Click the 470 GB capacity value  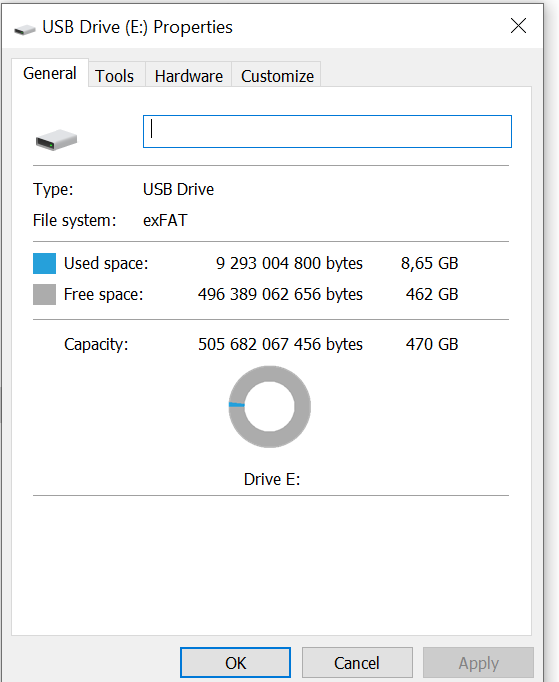pos(432,344)
